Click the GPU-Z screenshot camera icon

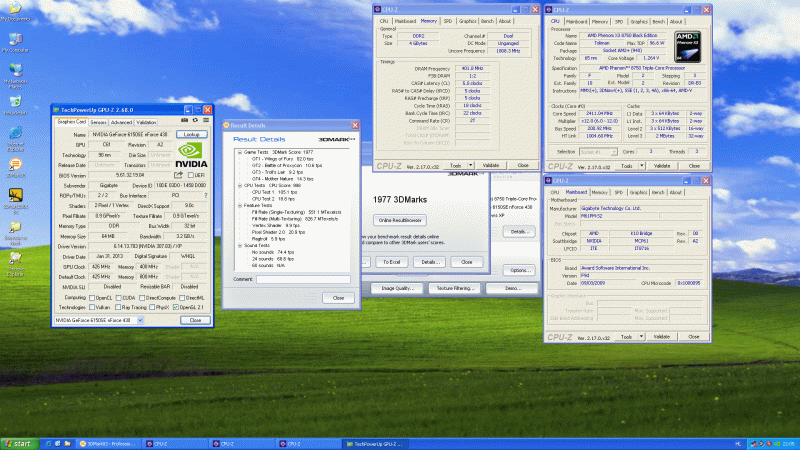click(x=185, y=120)
